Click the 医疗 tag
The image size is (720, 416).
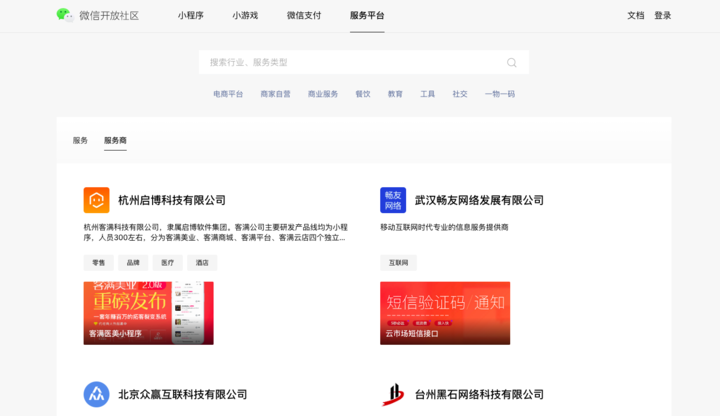(x=168, y=263)
